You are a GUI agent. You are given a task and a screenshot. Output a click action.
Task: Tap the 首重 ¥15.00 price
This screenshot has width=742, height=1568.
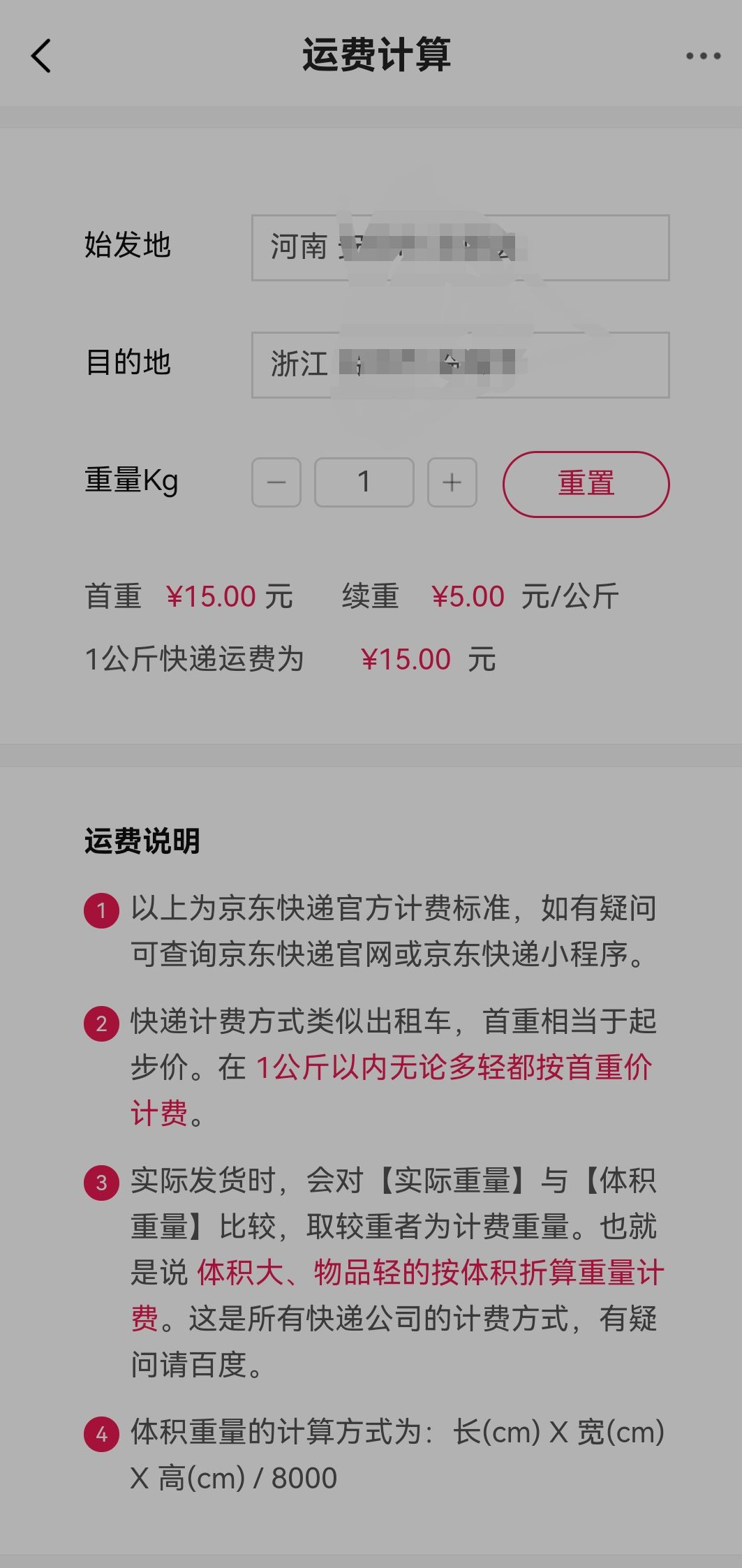click(x=211, y=597)
